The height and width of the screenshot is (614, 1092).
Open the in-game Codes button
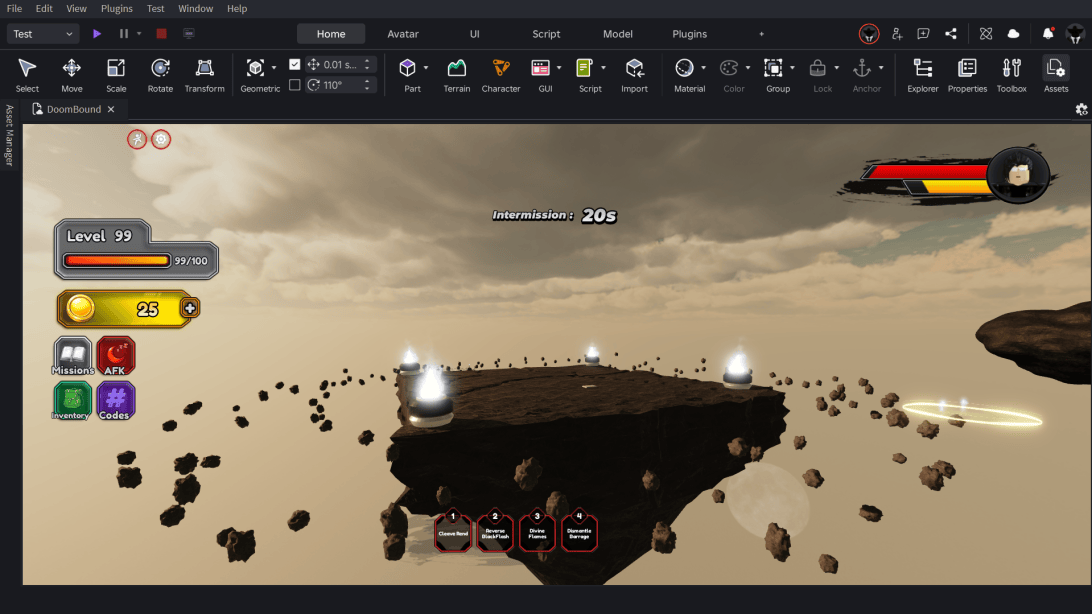116,400
